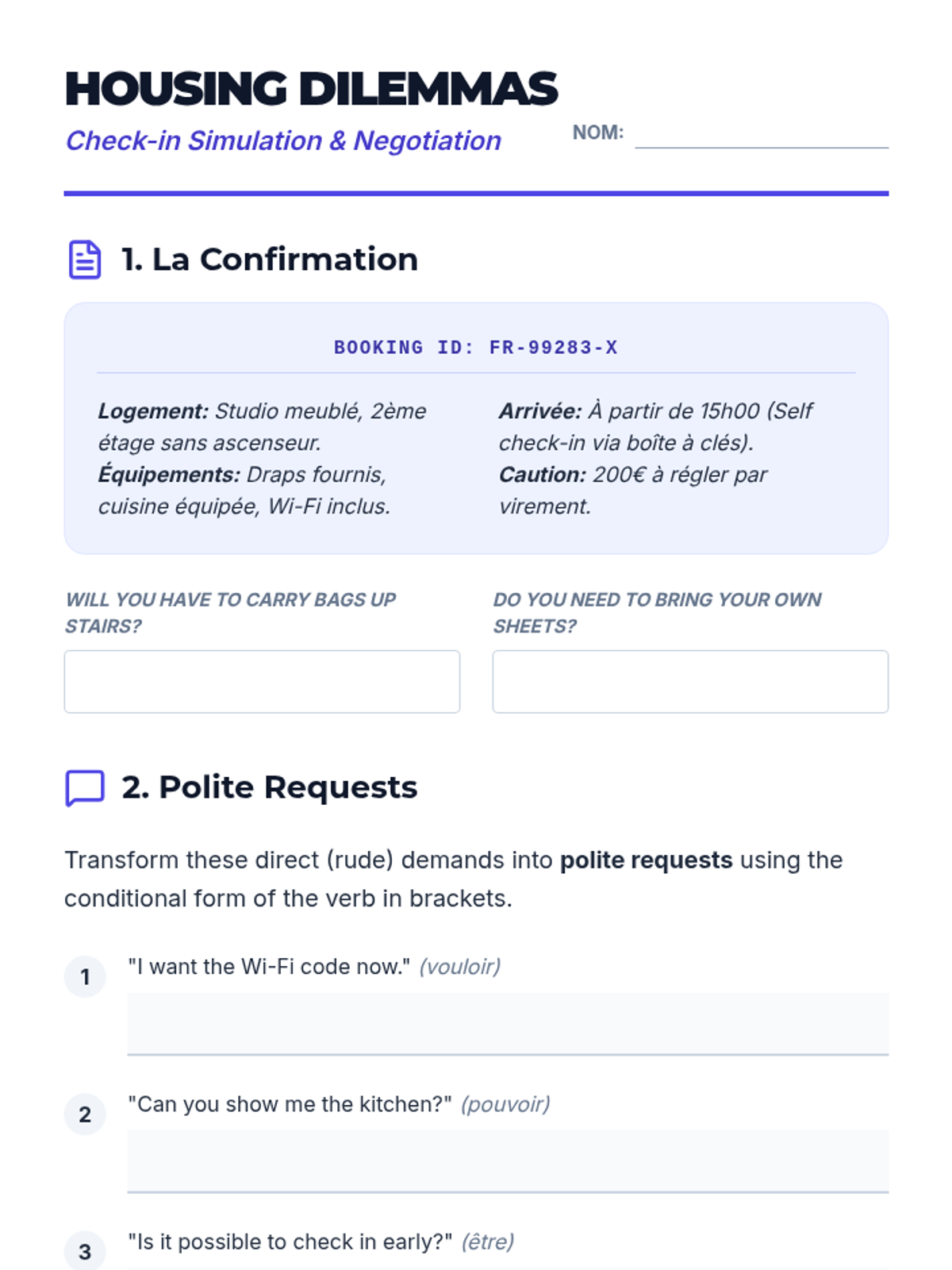Click the answer field for the kitchen request
The image size is (952, 1270).
pos(508,1161)
